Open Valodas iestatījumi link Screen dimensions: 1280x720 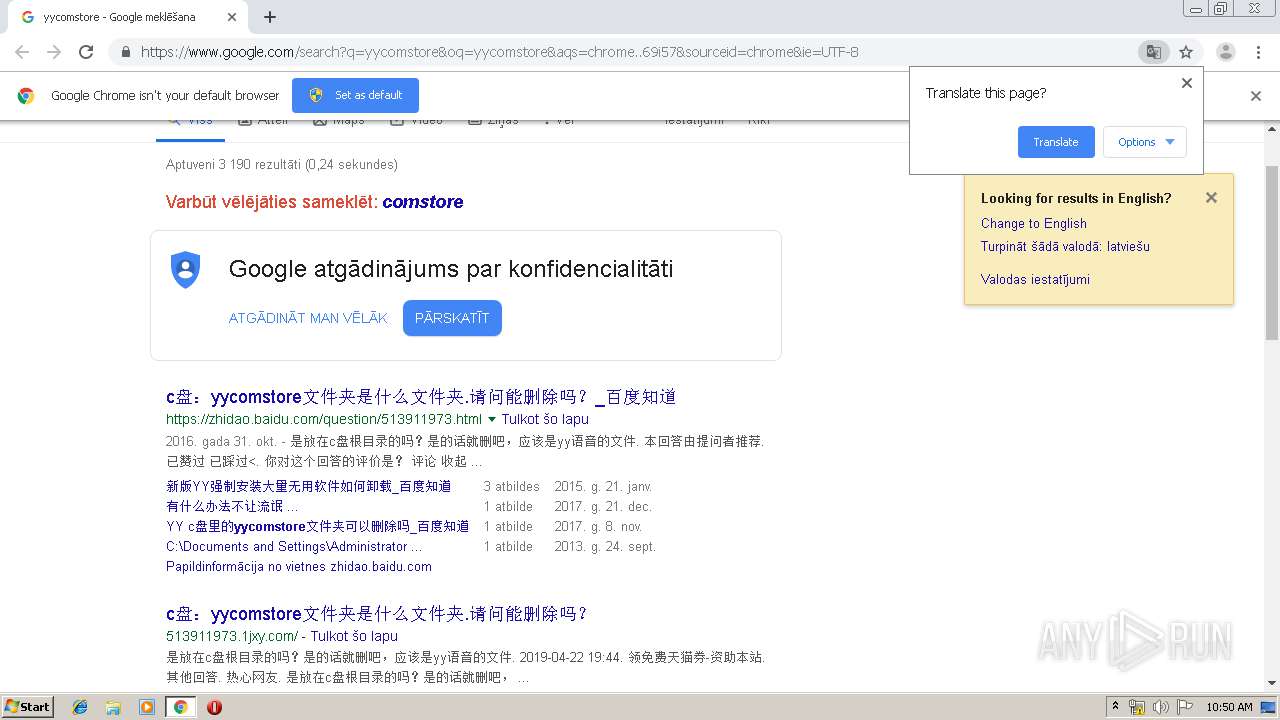(1035, 280)
